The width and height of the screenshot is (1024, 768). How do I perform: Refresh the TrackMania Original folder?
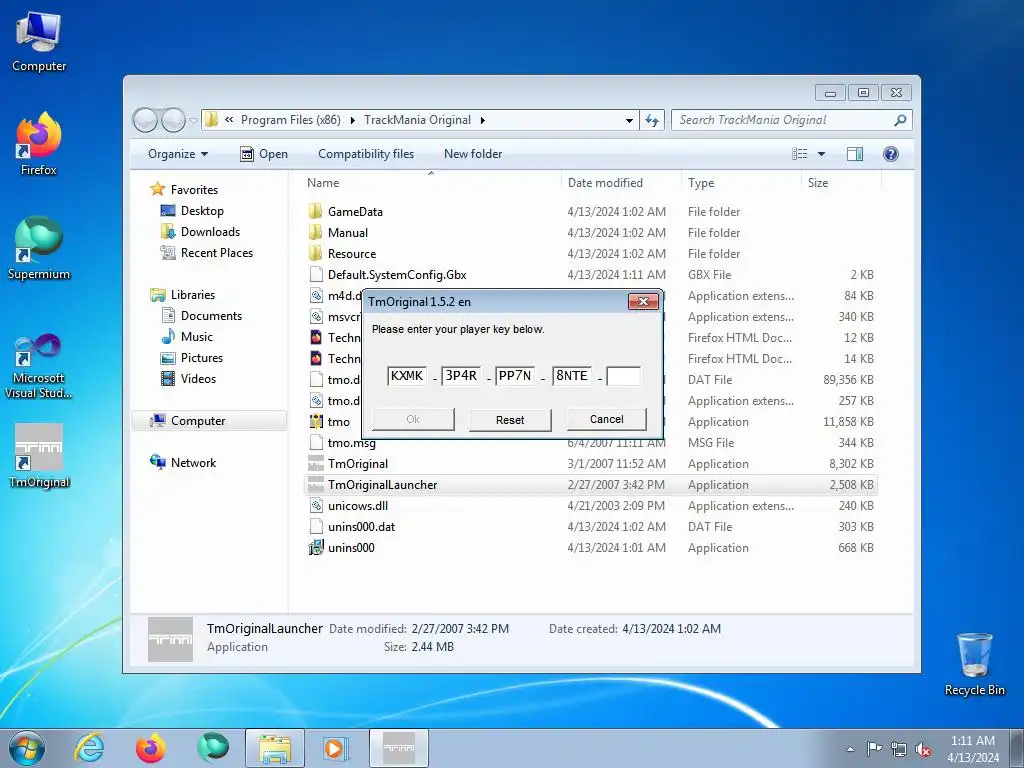point(652,120)
